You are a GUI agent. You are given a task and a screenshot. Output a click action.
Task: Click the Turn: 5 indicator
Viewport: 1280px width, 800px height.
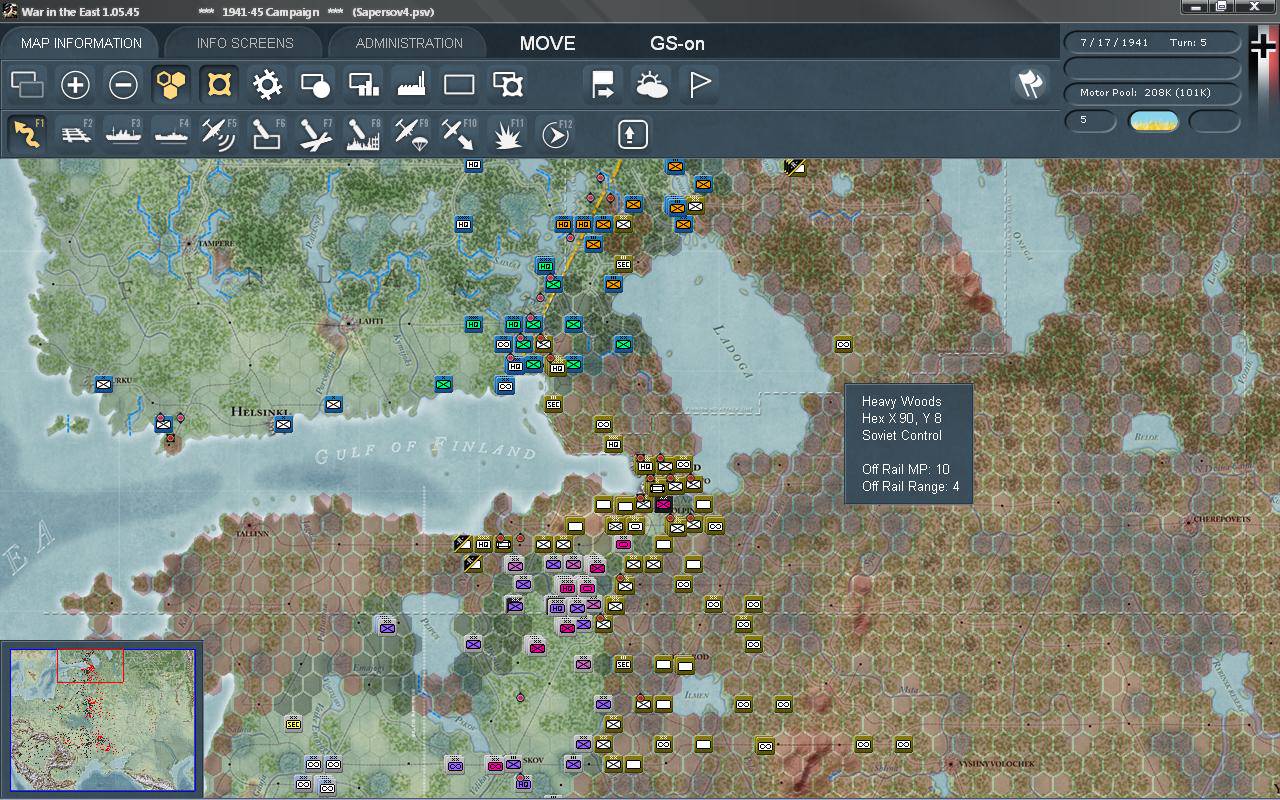point(1189,43)
